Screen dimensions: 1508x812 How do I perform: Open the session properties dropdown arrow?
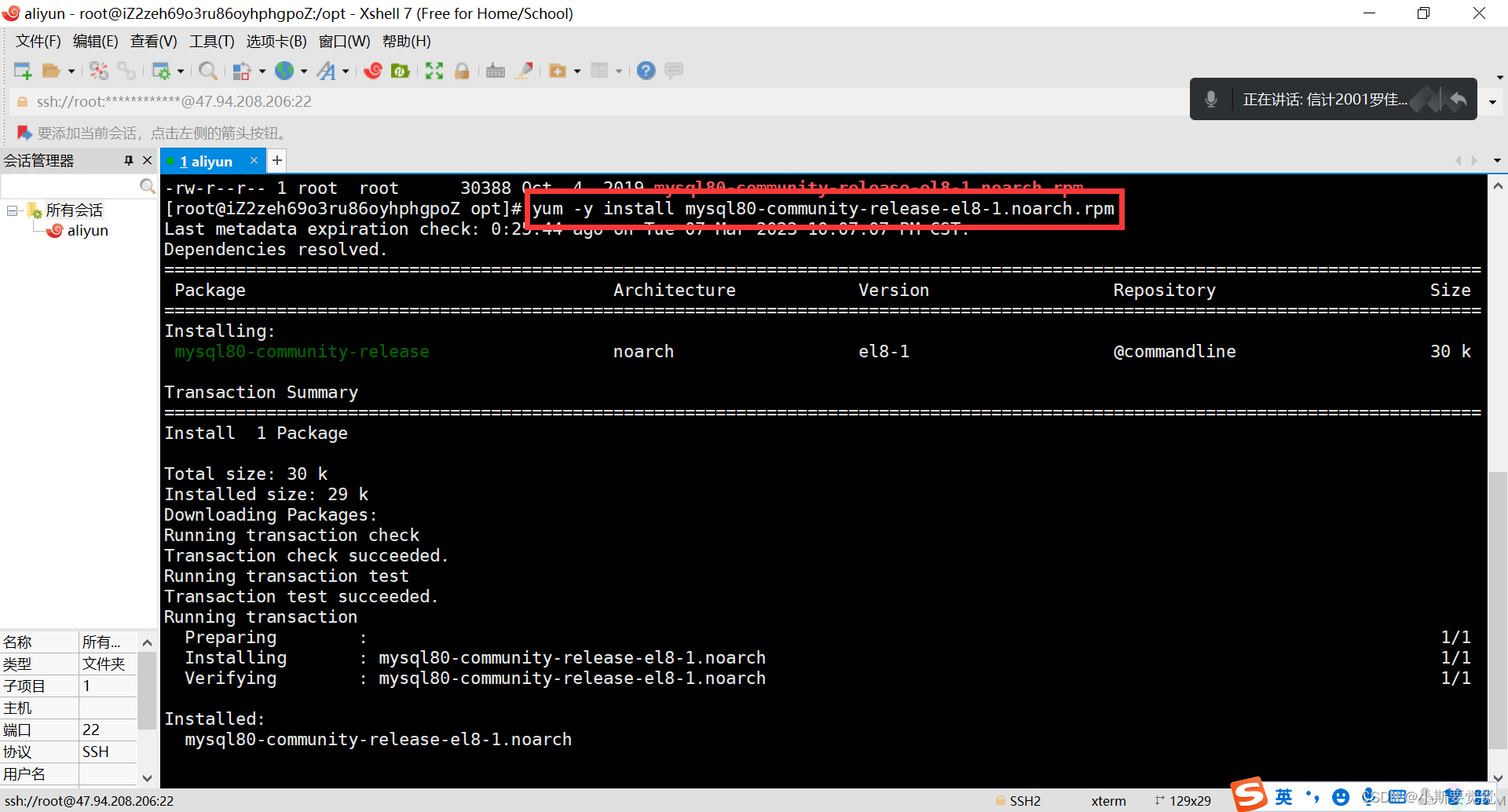181,71
